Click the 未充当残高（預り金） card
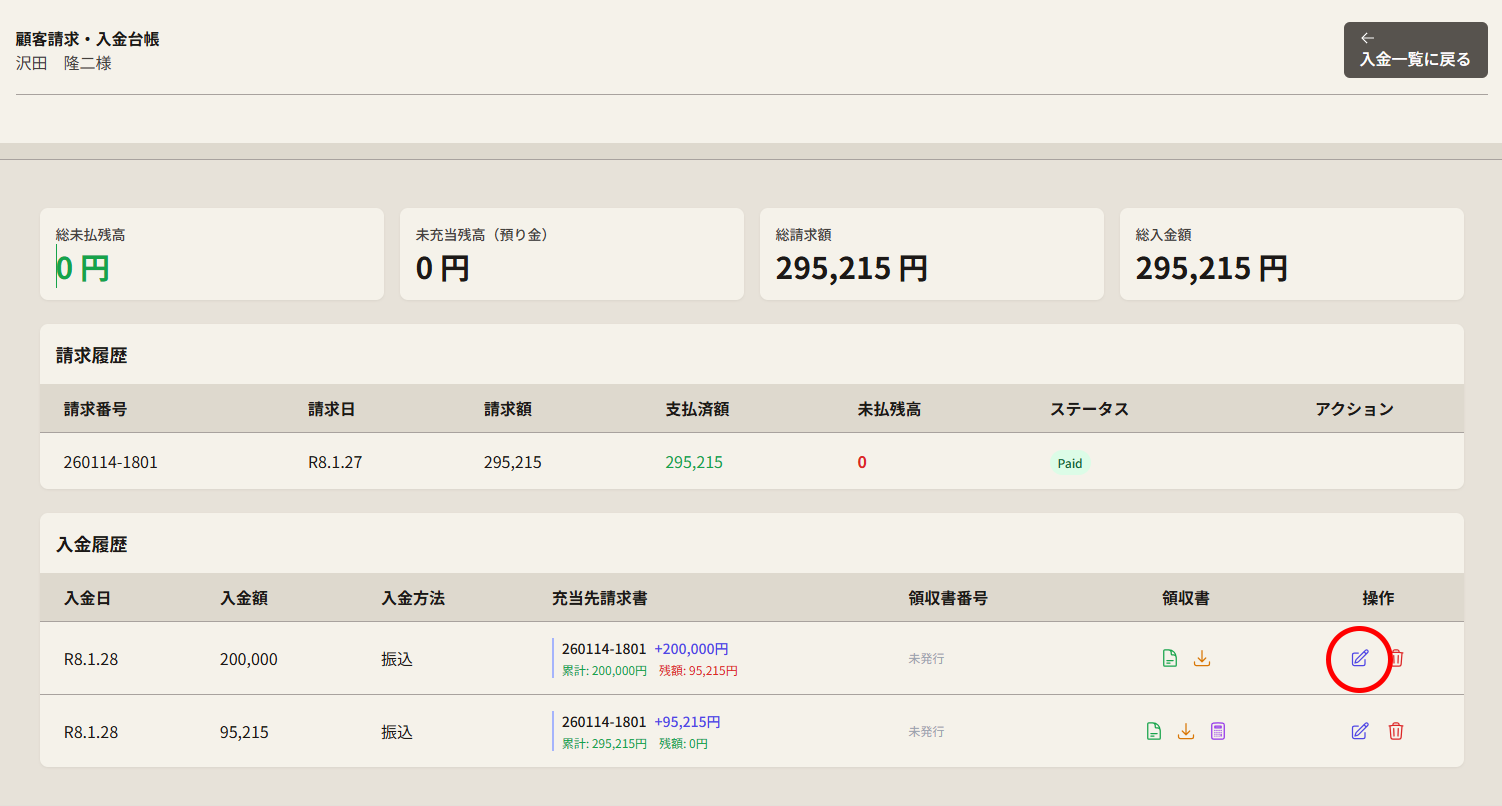 572,254
